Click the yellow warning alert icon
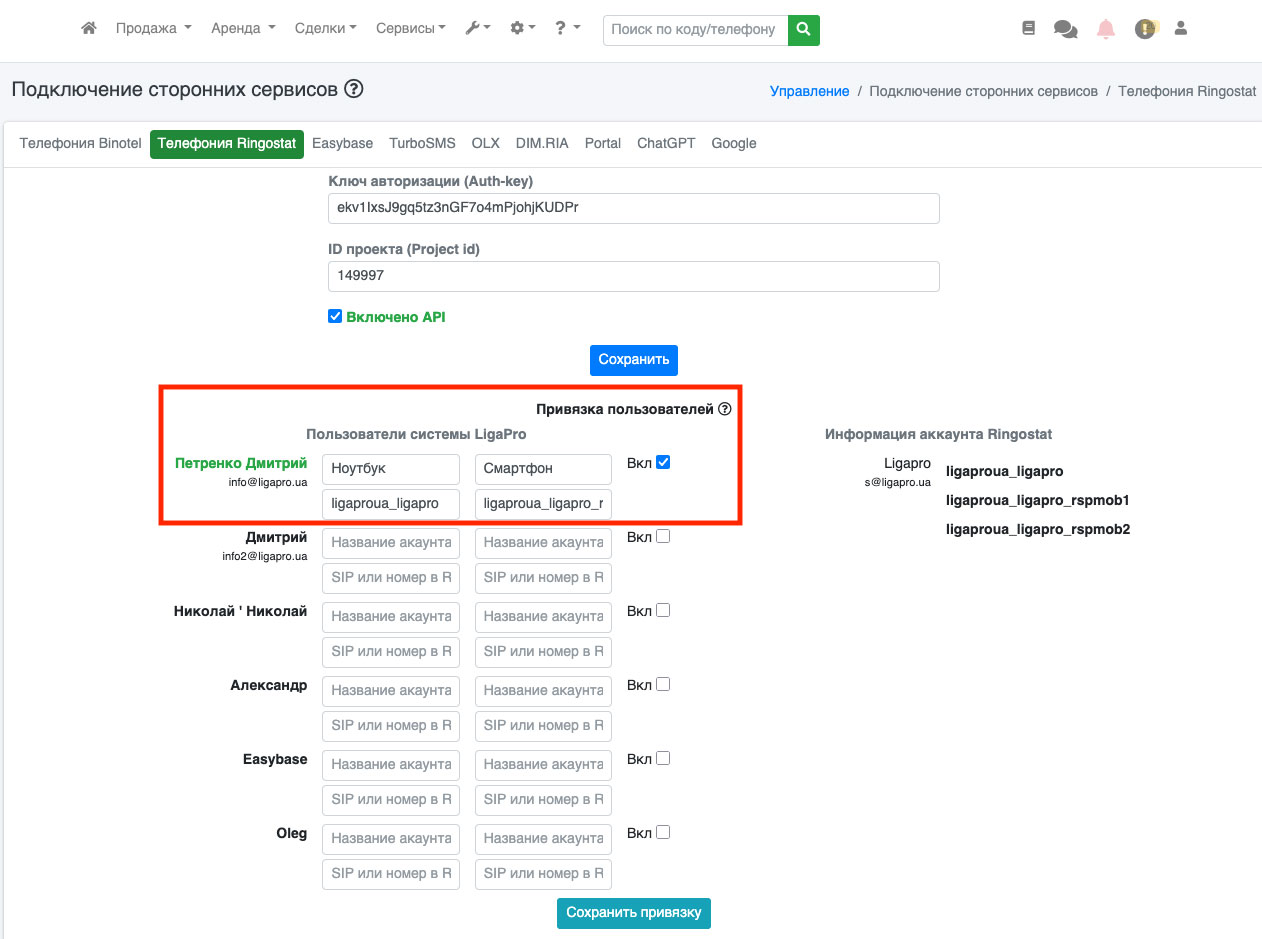 [1145, 29]
